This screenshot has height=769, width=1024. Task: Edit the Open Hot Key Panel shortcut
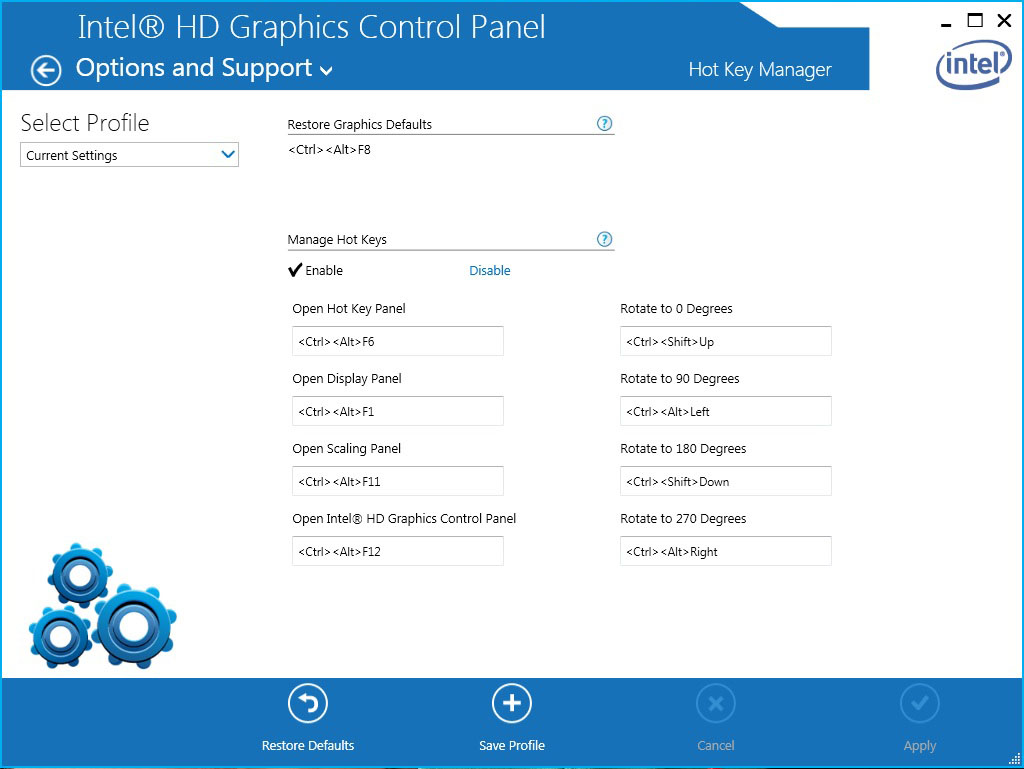397,341
